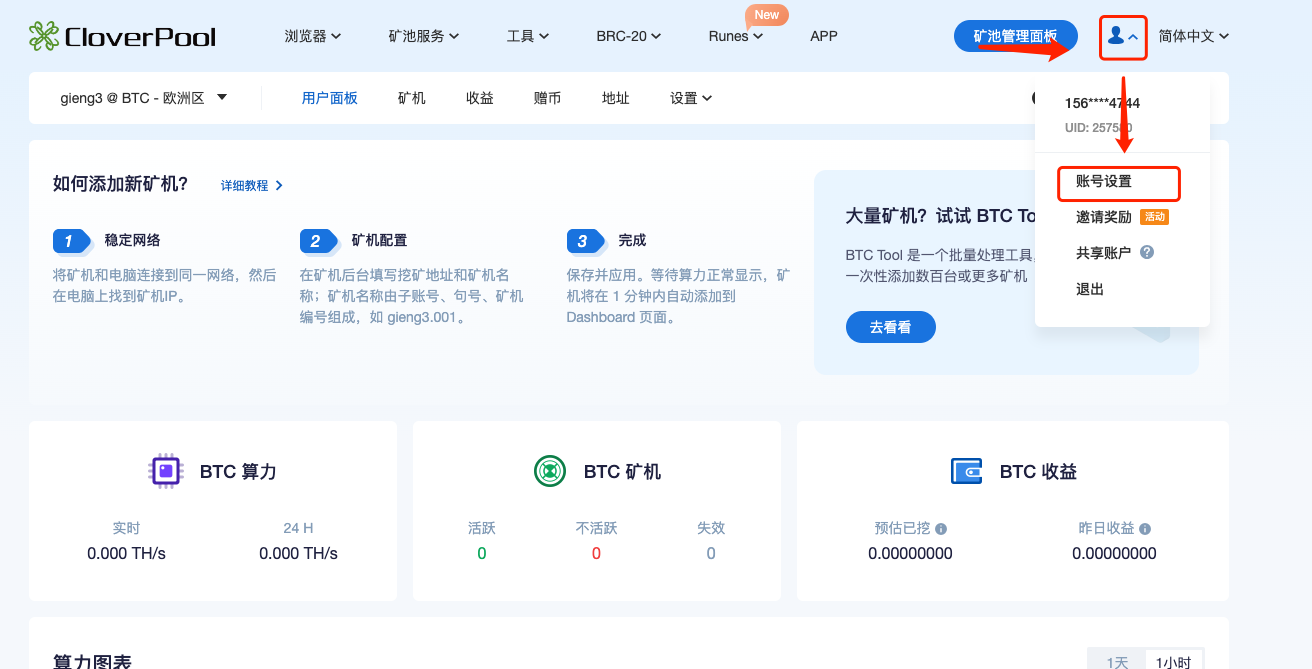Click the 不活跃 miner count 0
This screenshot has height=669, width=1312.
point(596,553)
